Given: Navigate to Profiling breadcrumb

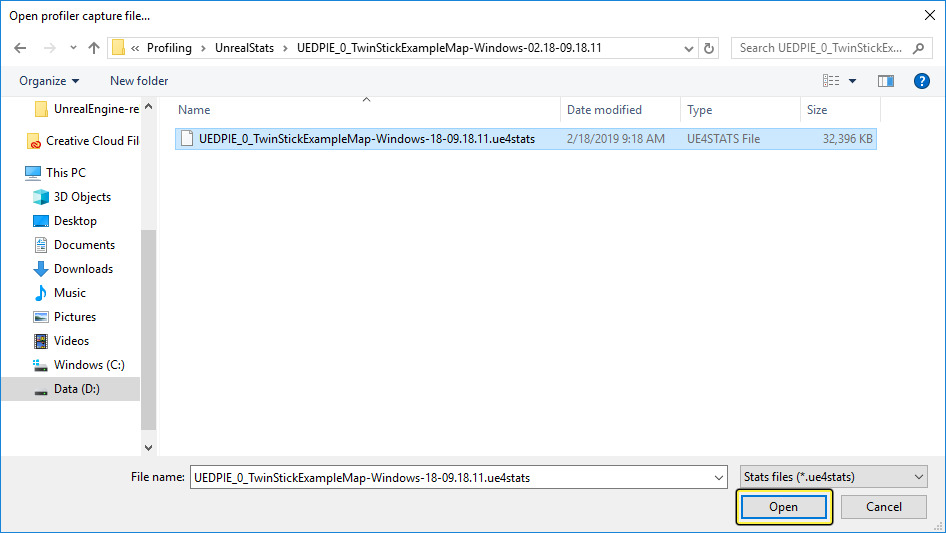Looking at the screenshot, I should tap(169, 48).
